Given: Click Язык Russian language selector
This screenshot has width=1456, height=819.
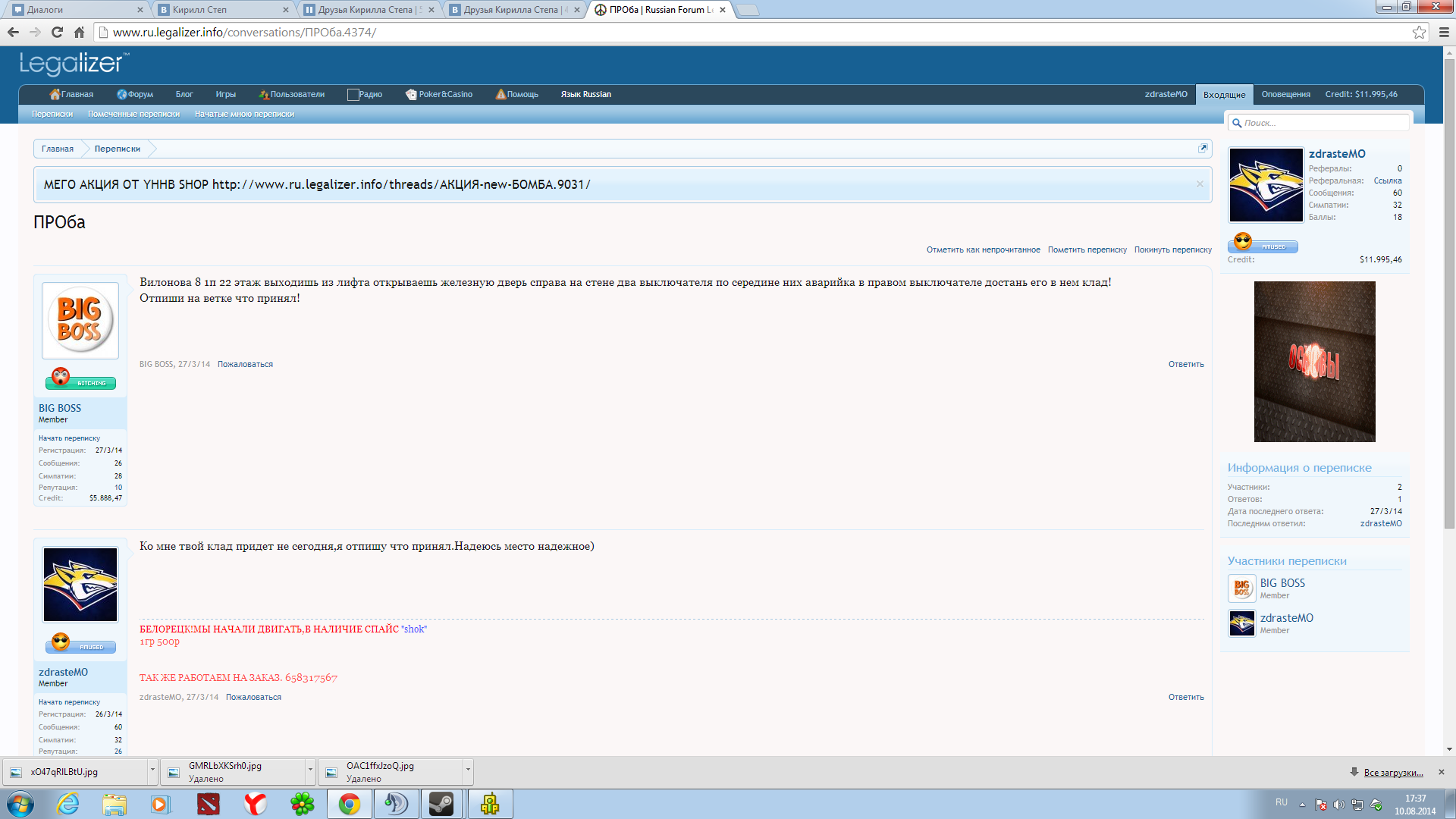Looking at the screenshot, I should click(x=586, y=94).
